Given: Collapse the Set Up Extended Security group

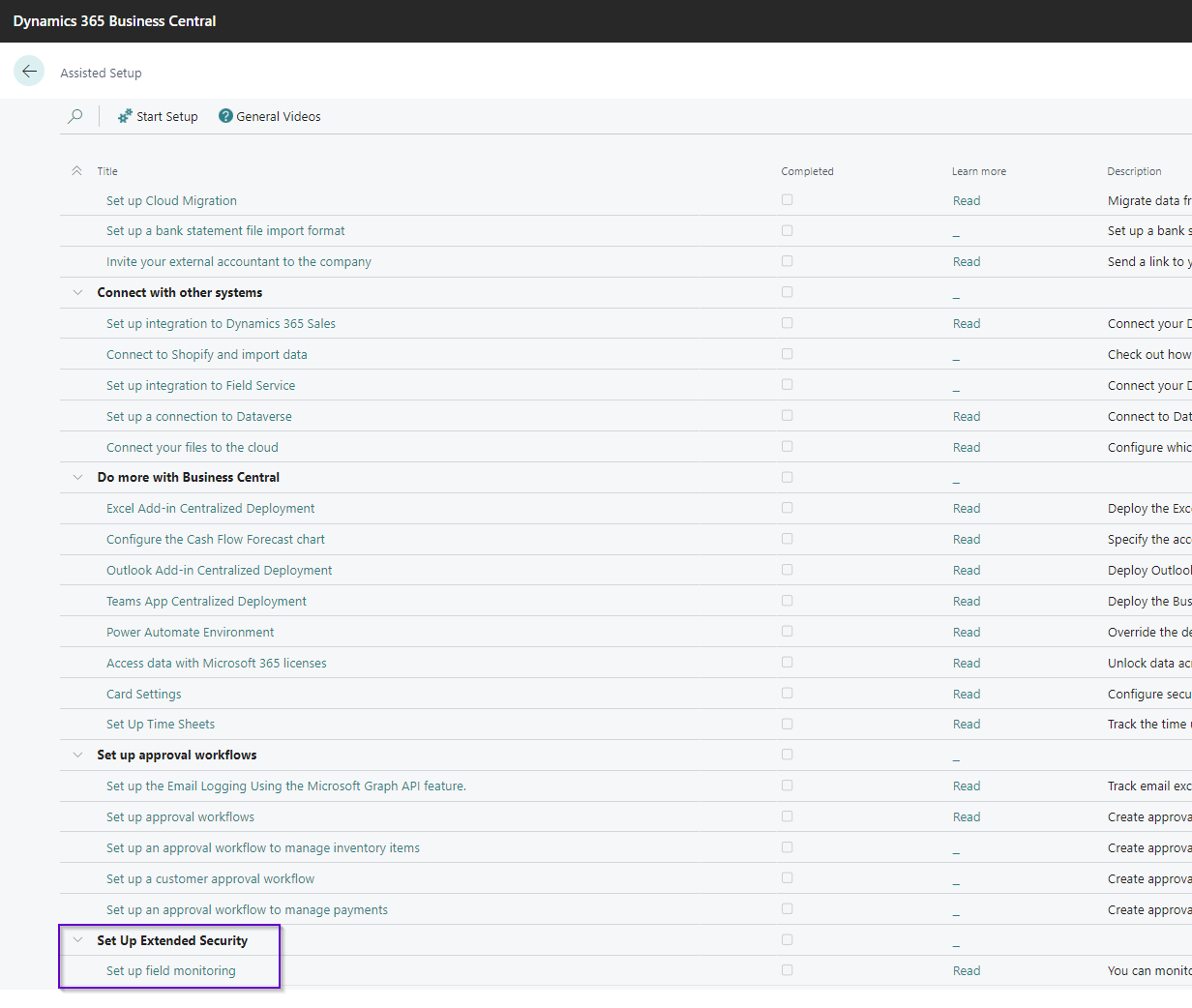Looking at the screenshot, I should point(78,940).
